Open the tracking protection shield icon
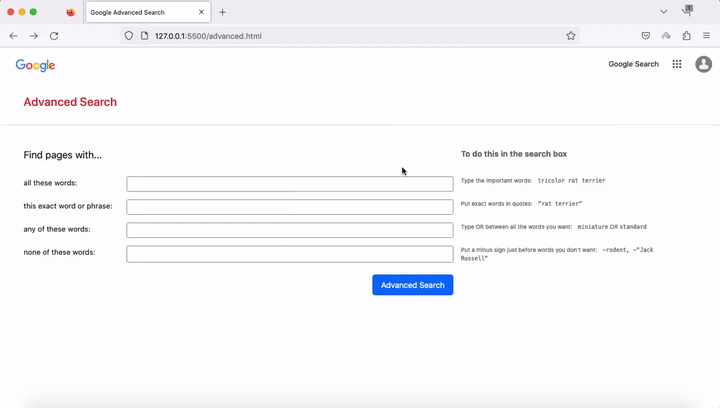This screenshot has width=720, height=408. (129, 36)
